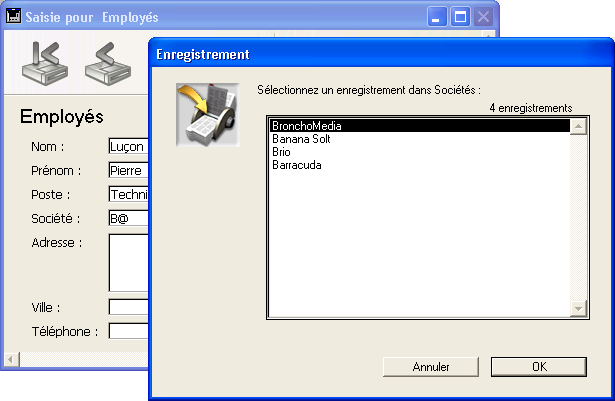Click the list scrollbar down arrow
615x401 pixels.
pos(577,310)
